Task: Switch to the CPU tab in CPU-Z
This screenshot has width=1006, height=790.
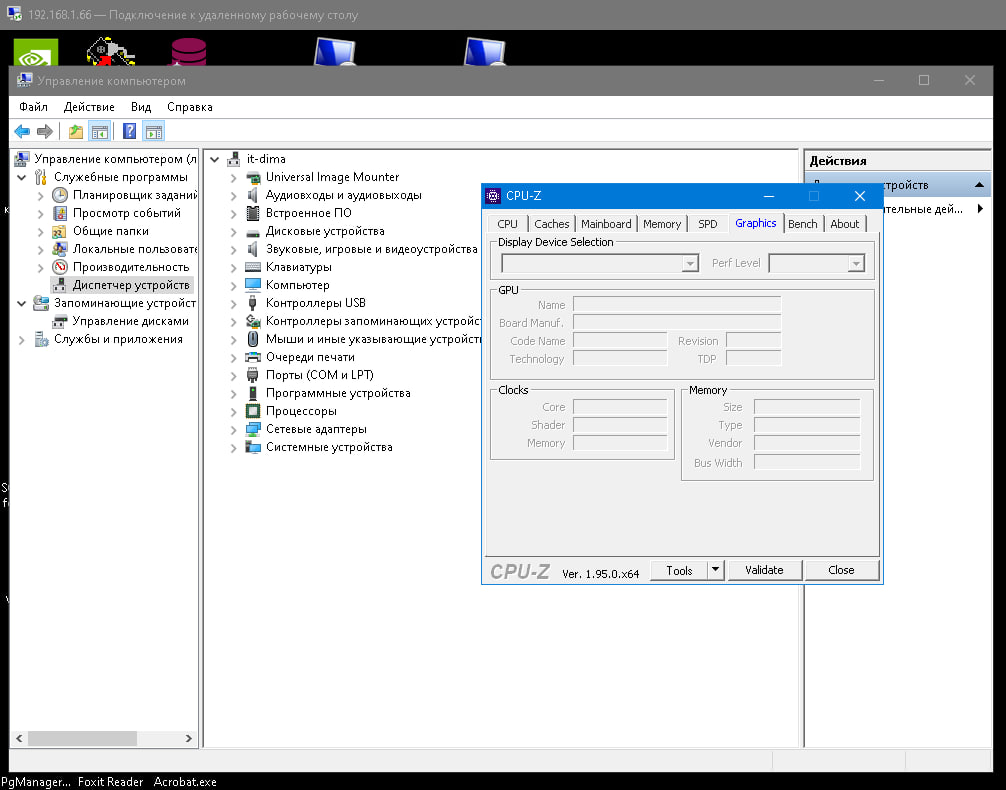Action: pos(507,224)
